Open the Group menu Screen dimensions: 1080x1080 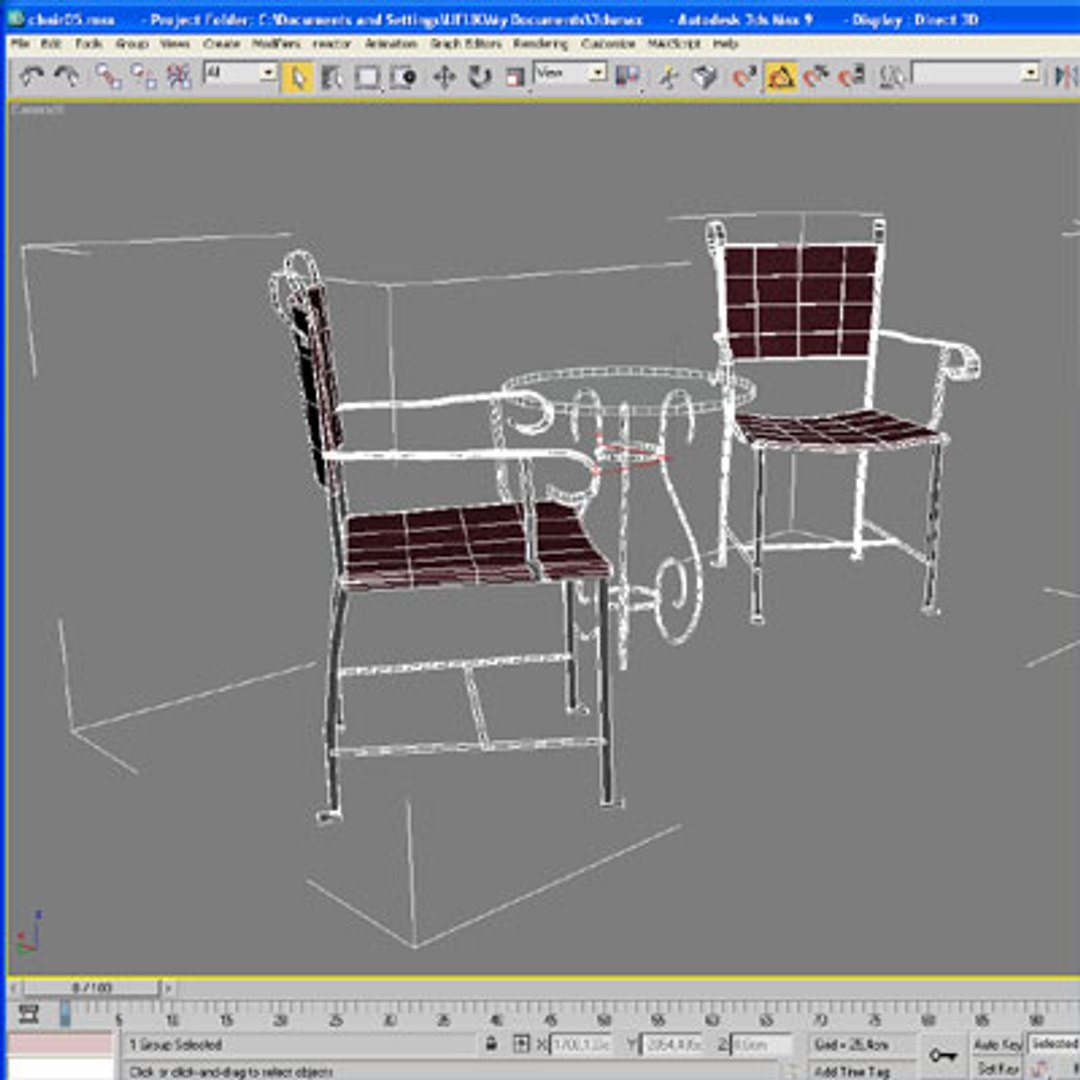(x=132, y=43)
